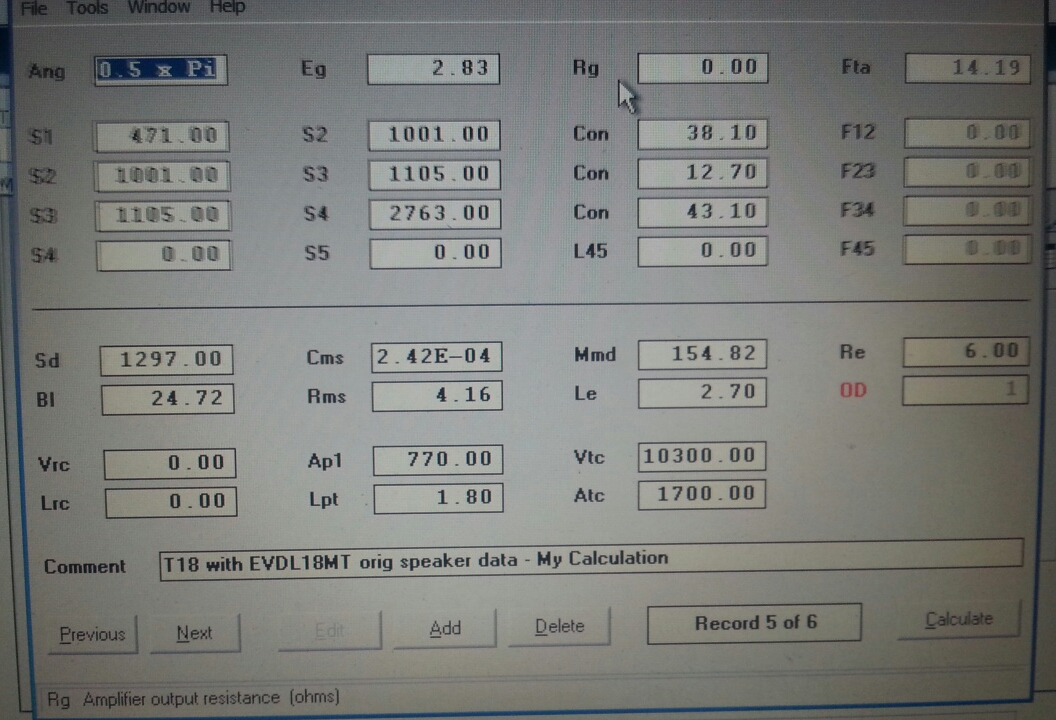Click the S3 field beside Con 12.70
The width and height of the screenshot is (1056, 720).
[x=435, y=175]
